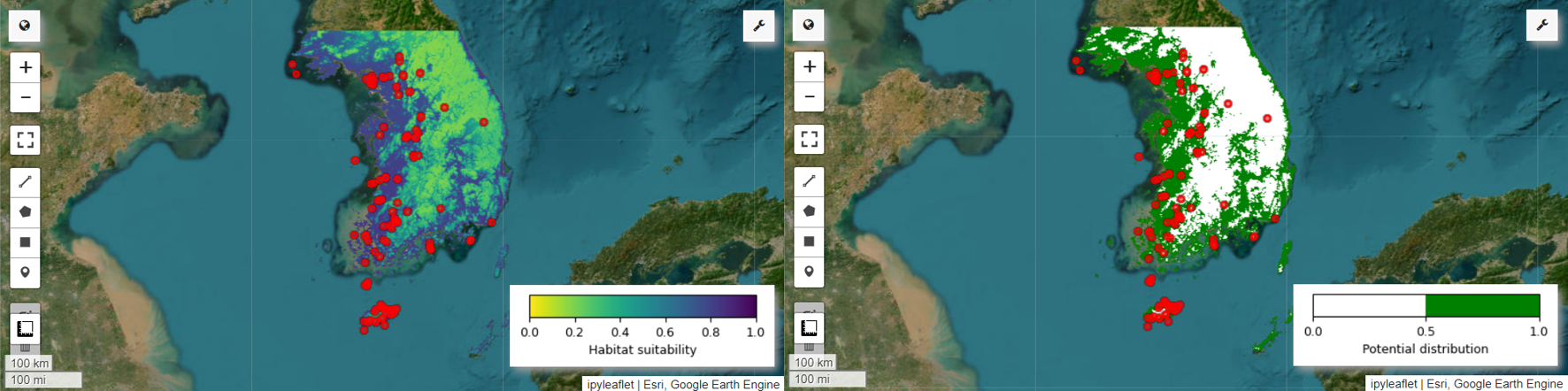Toggle wrench toolbar on Habitat suitability map
This screenshot has height=391, width=1568.
click(758, 26)
